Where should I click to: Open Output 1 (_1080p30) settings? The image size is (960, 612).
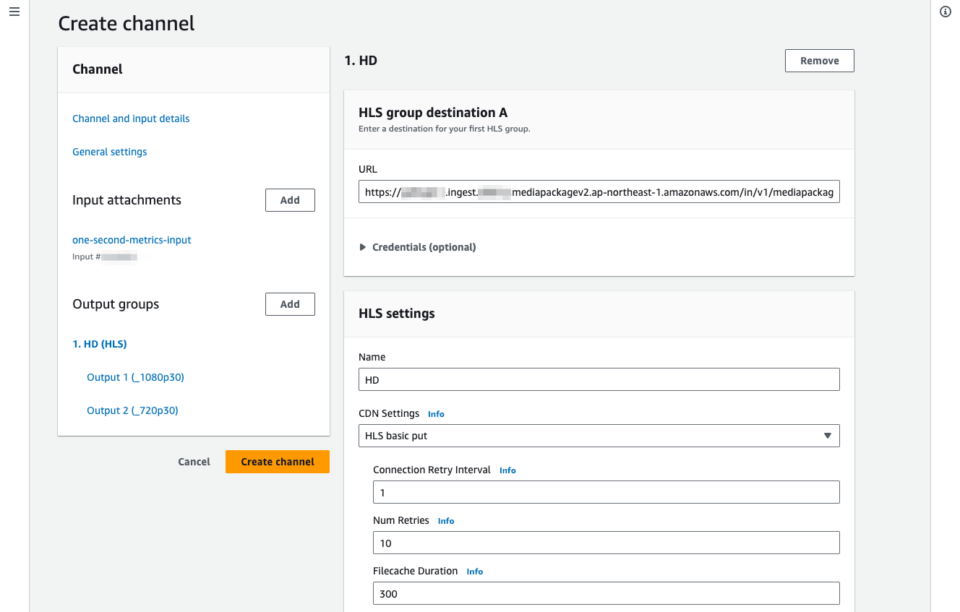coord(136,377)
